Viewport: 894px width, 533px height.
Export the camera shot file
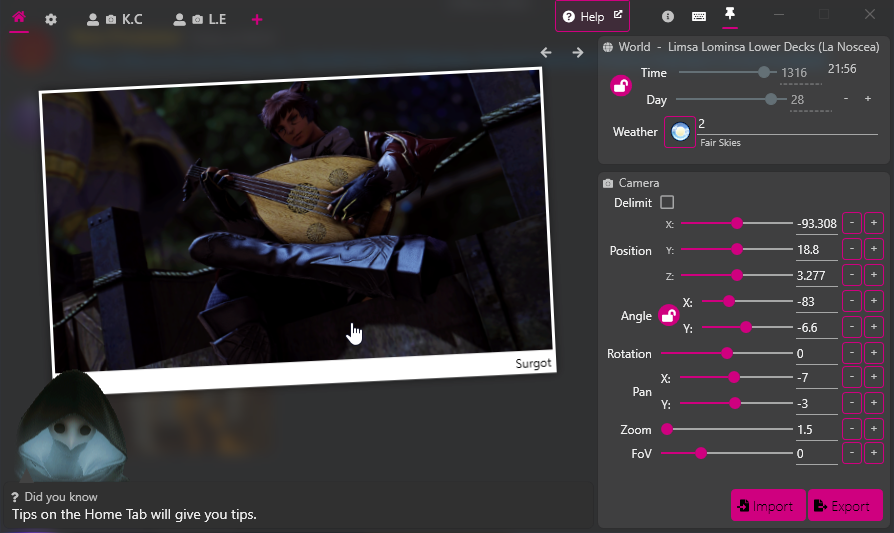tap(846, 505)
